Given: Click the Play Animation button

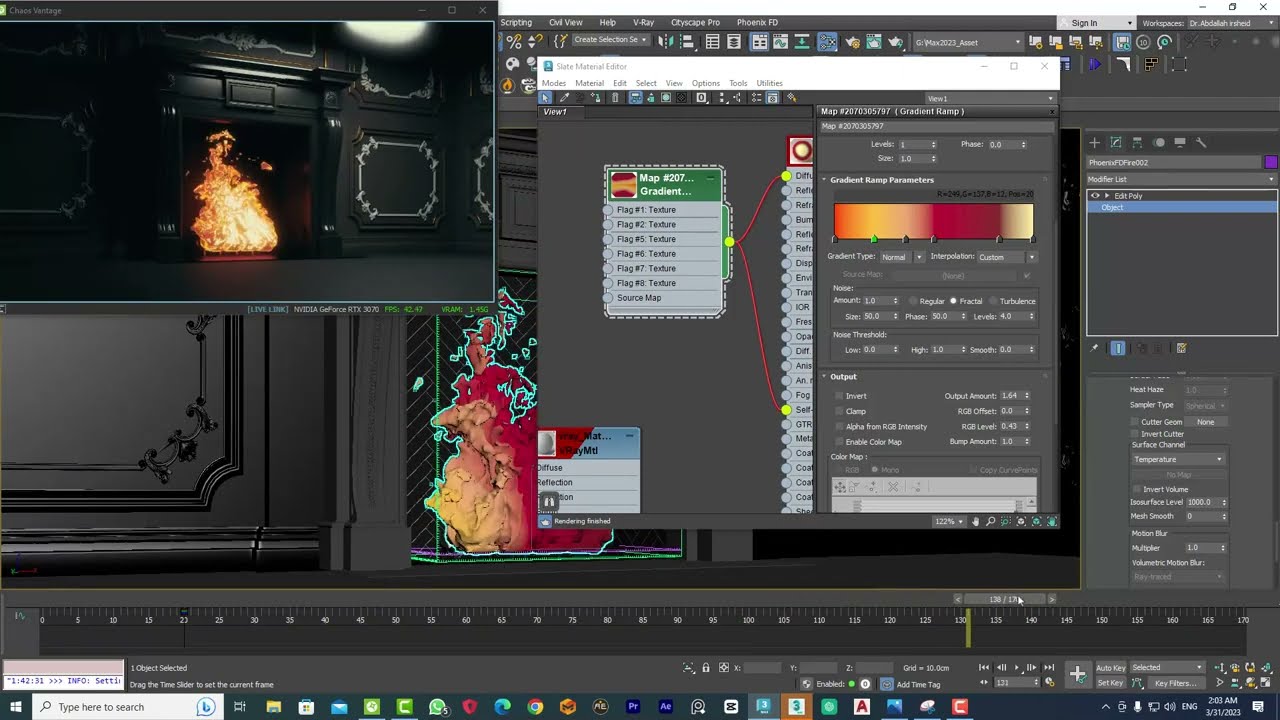Looking at the screenshot, I should point(1017,667).
